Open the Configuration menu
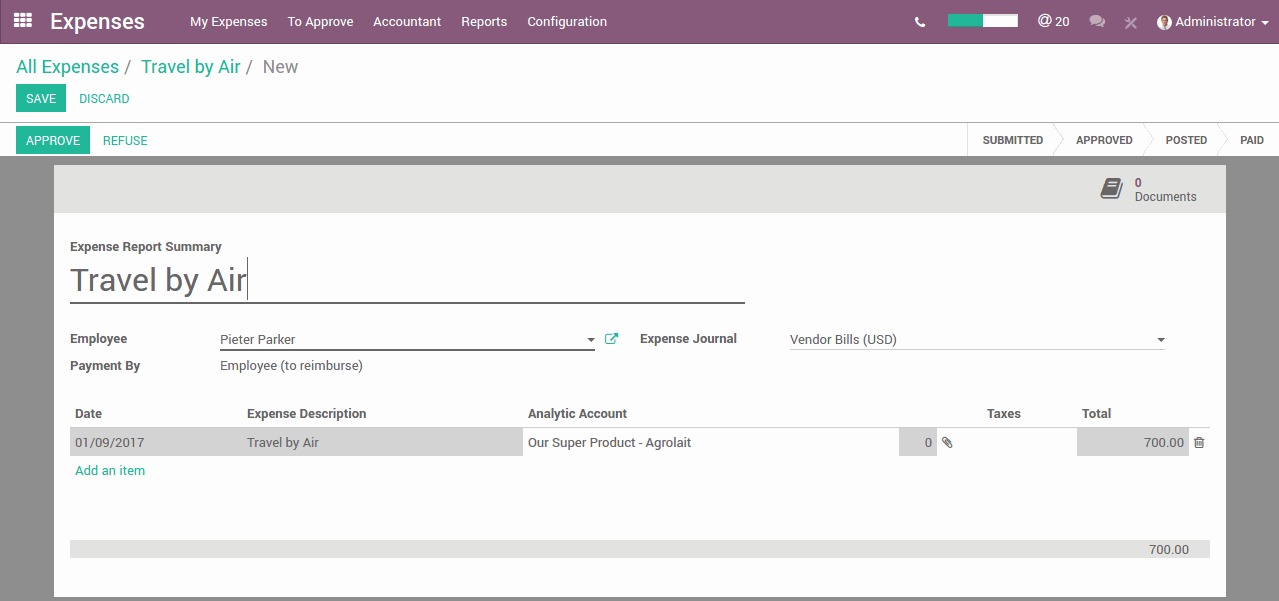The height and width of the screenshot is (601, 1279). tap(567, 22)
